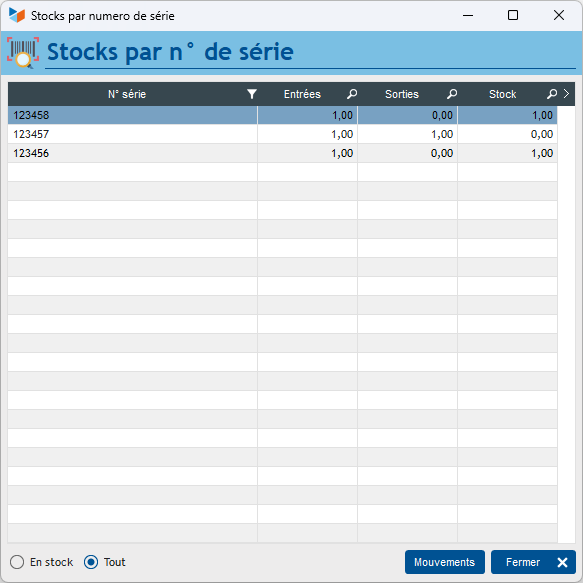Select serial number row 123457
The image size is (583, 583).
pos(283,134)
